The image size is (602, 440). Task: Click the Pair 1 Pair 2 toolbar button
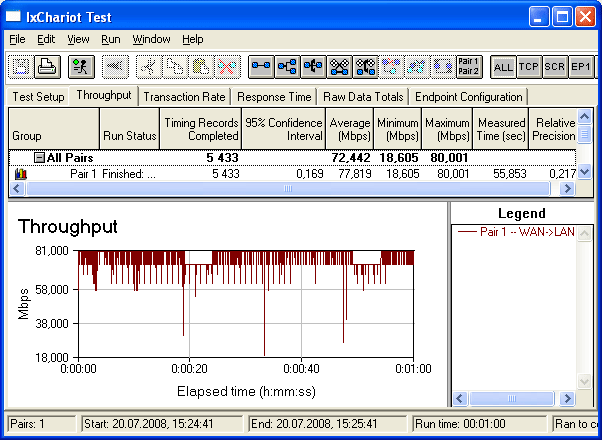pos(469,67)
